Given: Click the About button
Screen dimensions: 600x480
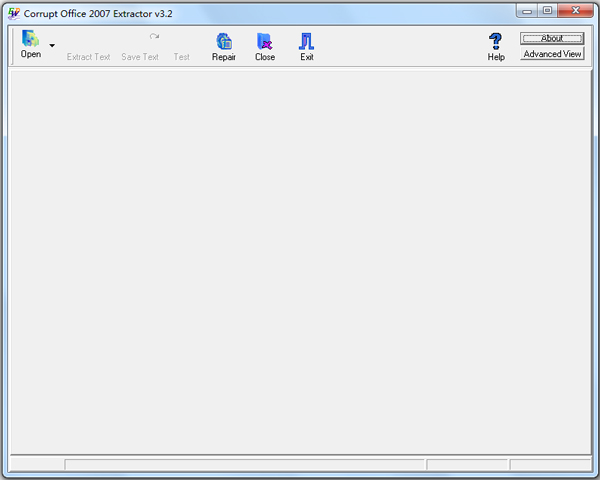Looking at the screenshot, I should pos(552,38).
